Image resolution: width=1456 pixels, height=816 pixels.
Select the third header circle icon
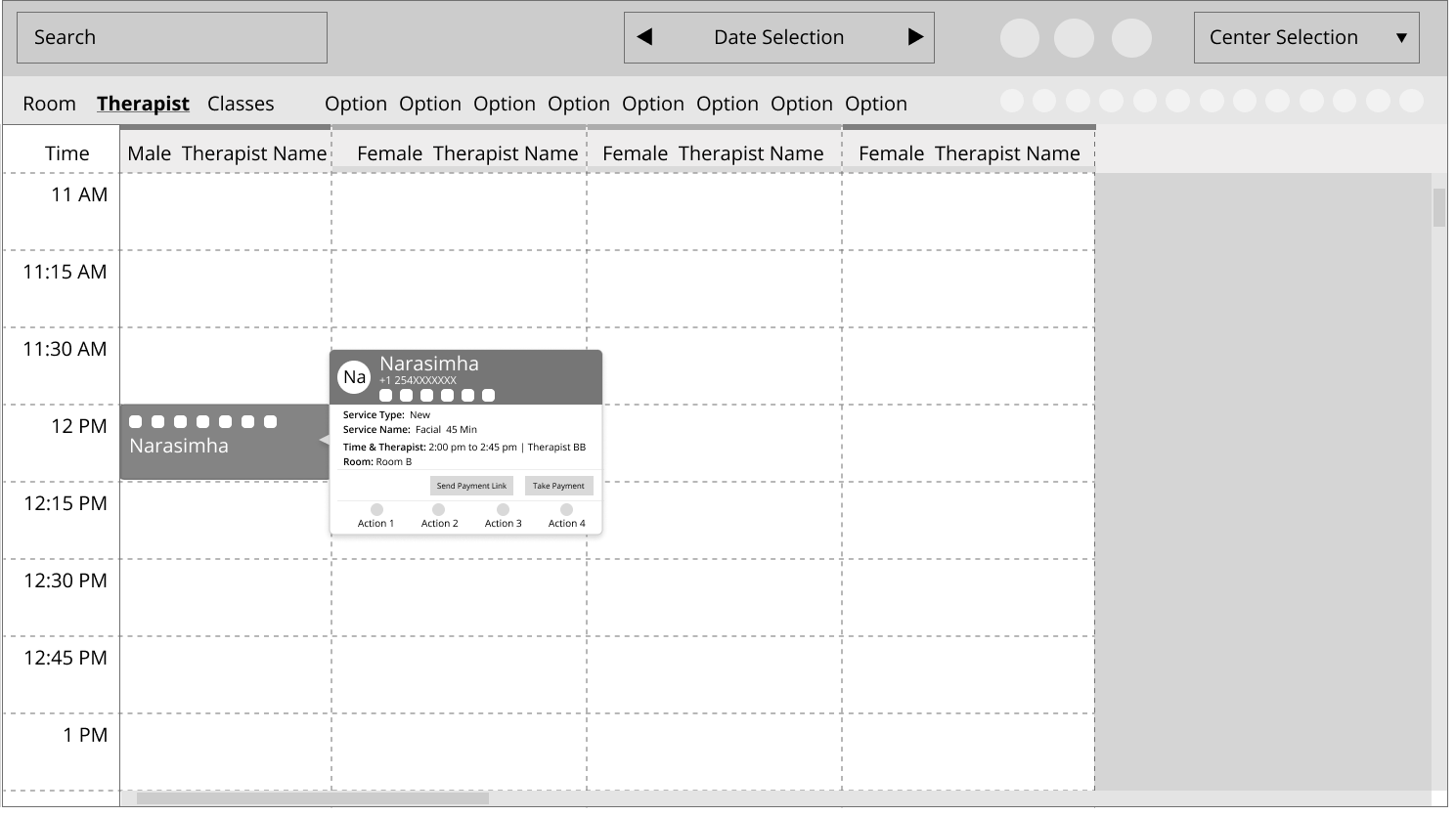[1131, 37]
